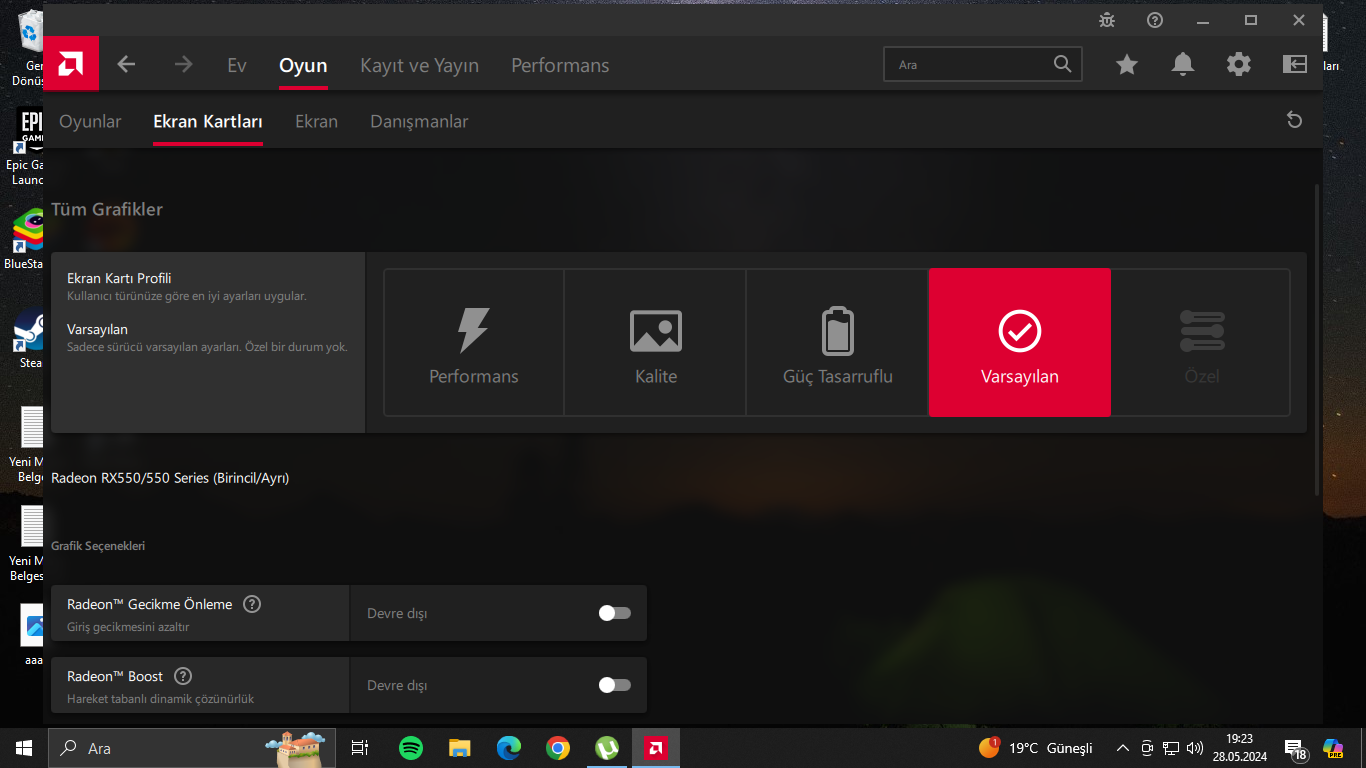1366x768 pixels.
Task: Select the Oyun tab
Action: pyautogui.click(x=303, y=65)
